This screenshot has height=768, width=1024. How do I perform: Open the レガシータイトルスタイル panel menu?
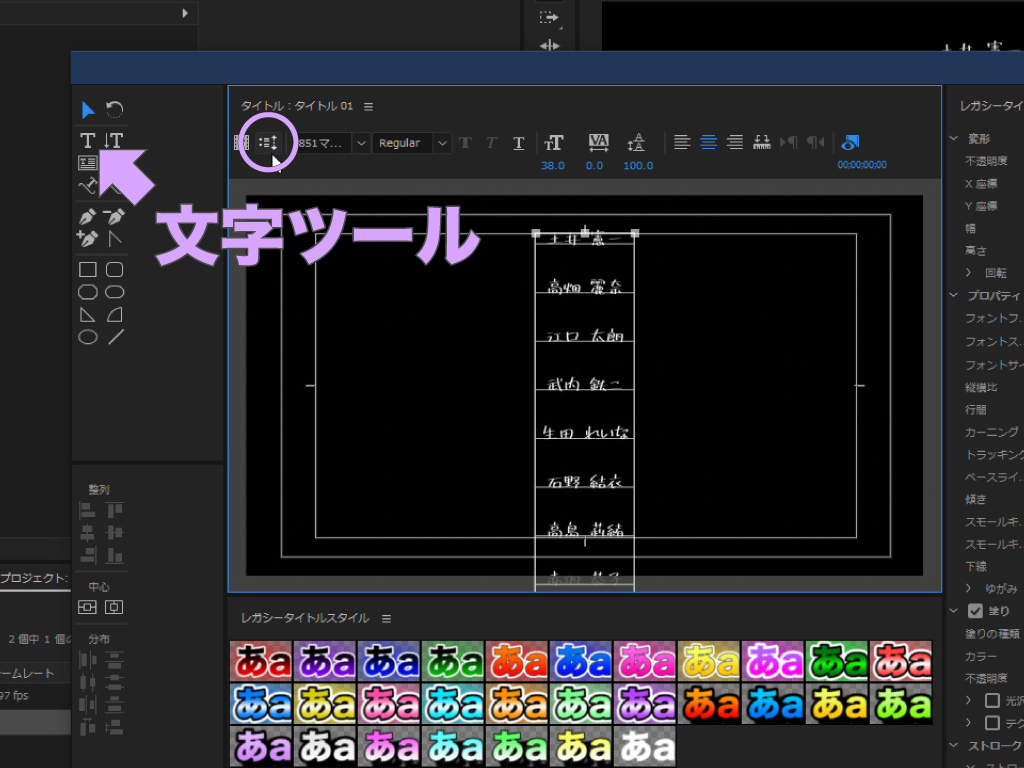pos(386,618)
